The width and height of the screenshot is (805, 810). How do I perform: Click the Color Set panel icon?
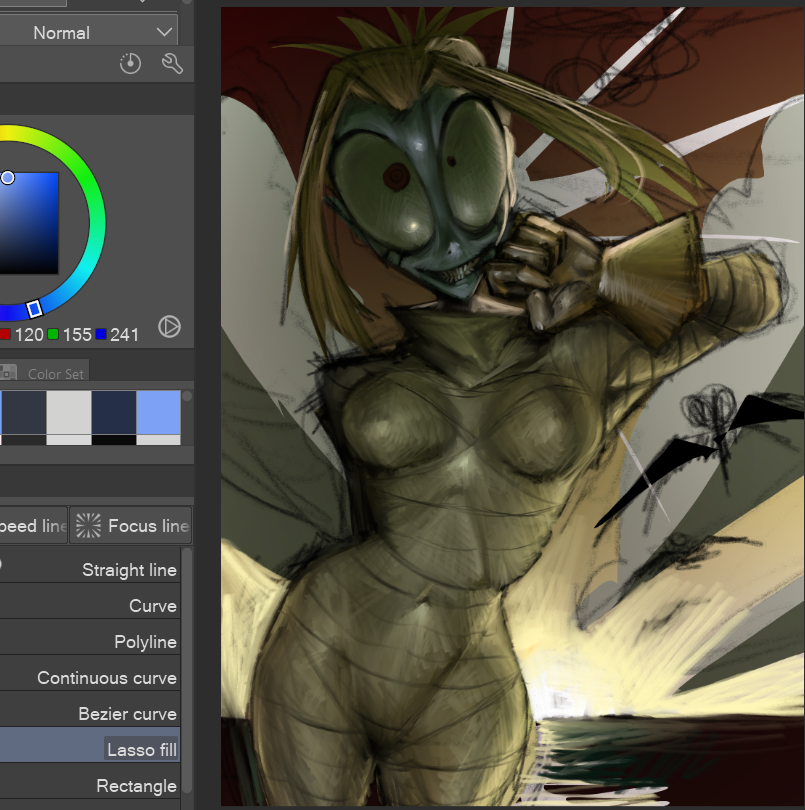7,372
